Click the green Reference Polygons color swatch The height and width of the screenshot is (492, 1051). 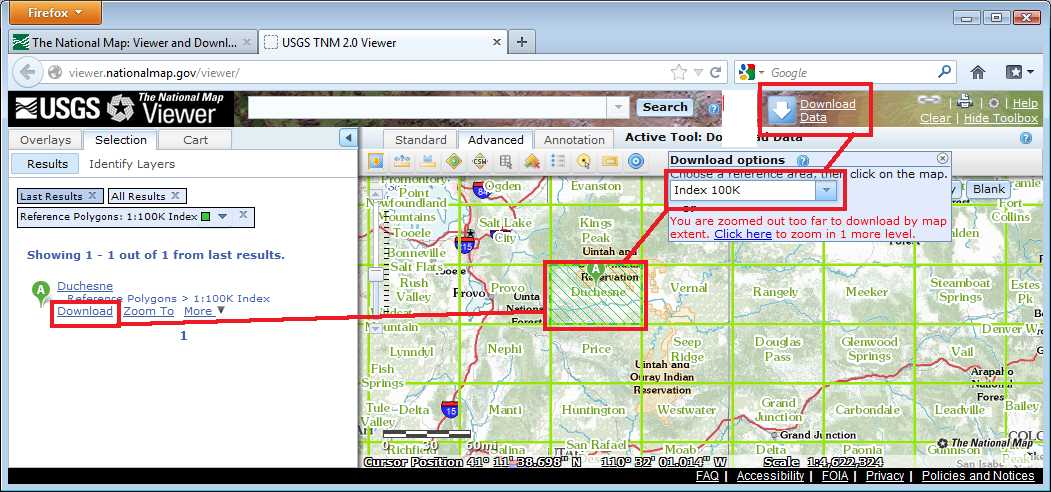coord(205,216)
